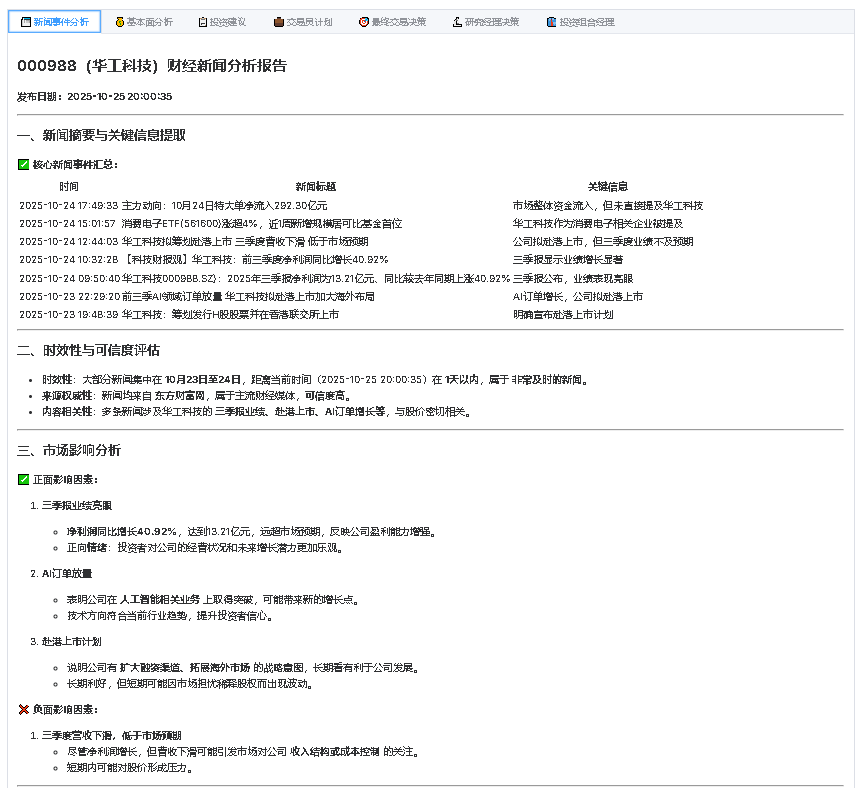Click heading 三、市场影响分析
861x788 pixels.
(69, 450)
